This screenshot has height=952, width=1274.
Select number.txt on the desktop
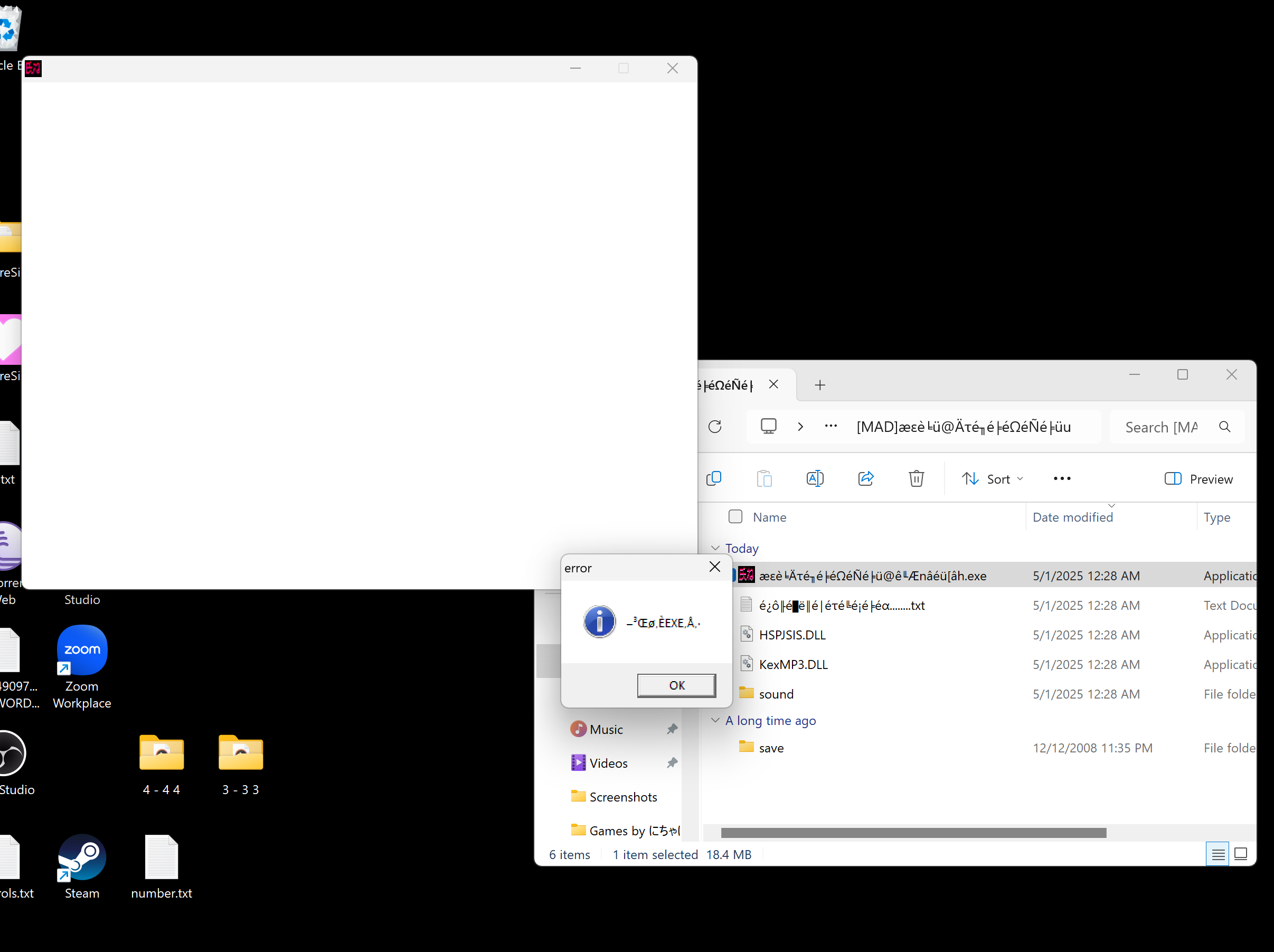coord(161,868)
